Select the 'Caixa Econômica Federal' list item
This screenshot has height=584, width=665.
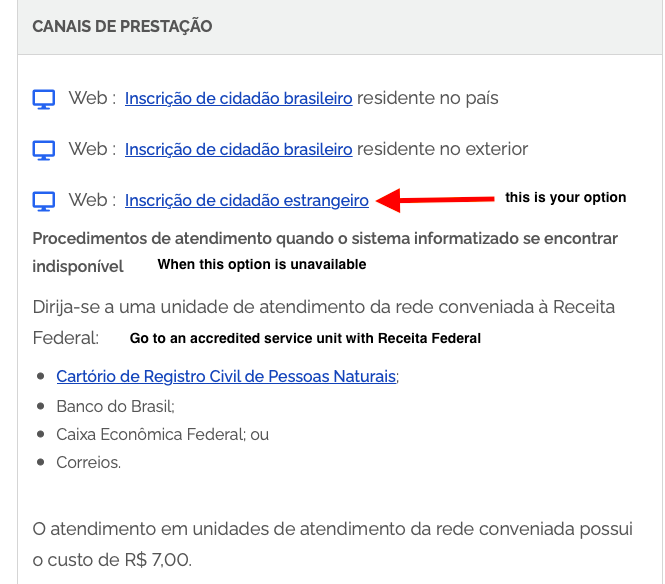click(x=162, y=434)
